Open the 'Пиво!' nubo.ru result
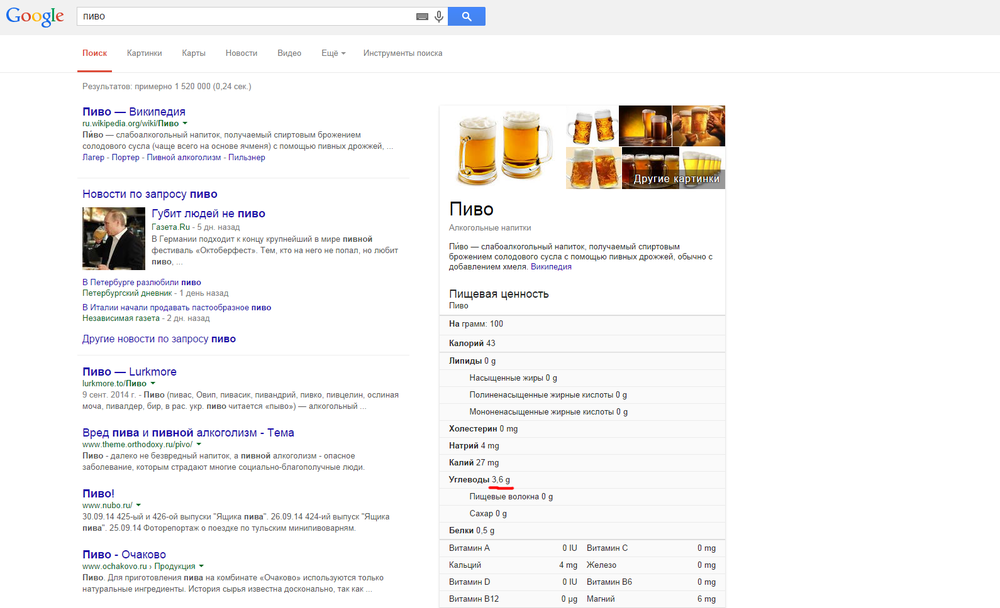 (x=98, y=494)
